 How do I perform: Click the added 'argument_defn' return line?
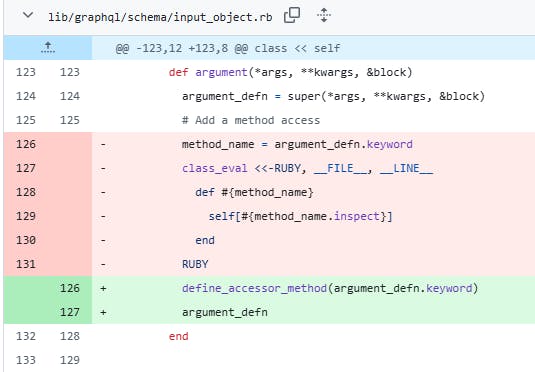(225, 312)
